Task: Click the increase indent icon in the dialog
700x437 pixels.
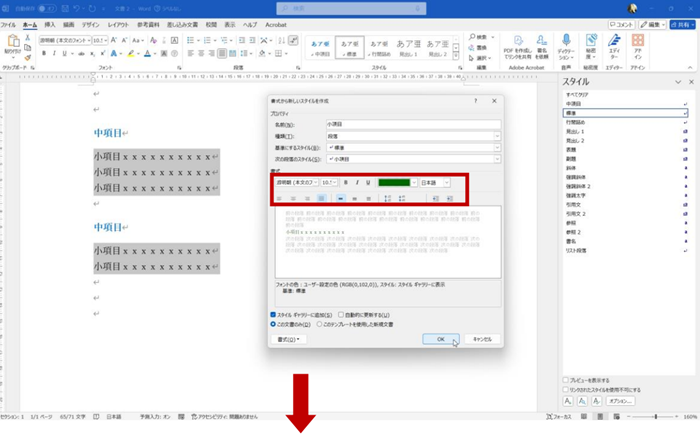Action: coord(451,199)
